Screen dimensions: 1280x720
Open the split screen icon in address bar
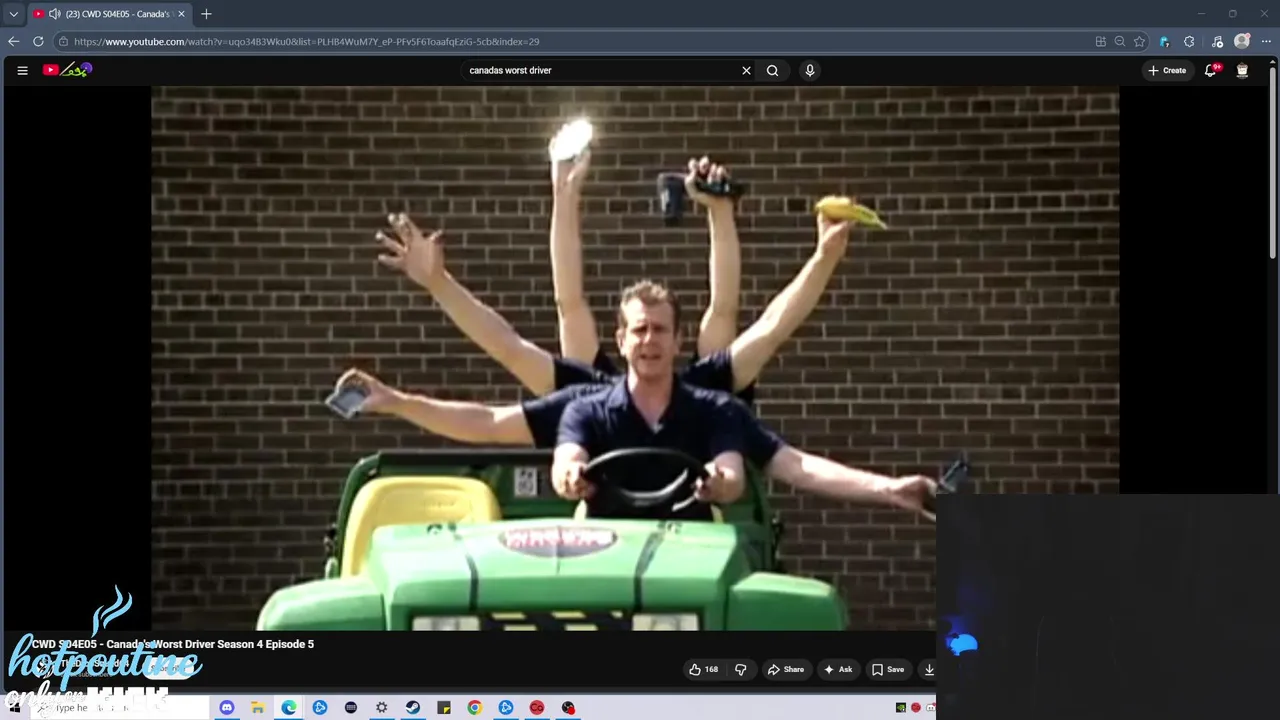pyautogui.click(x=1101, y=41)
